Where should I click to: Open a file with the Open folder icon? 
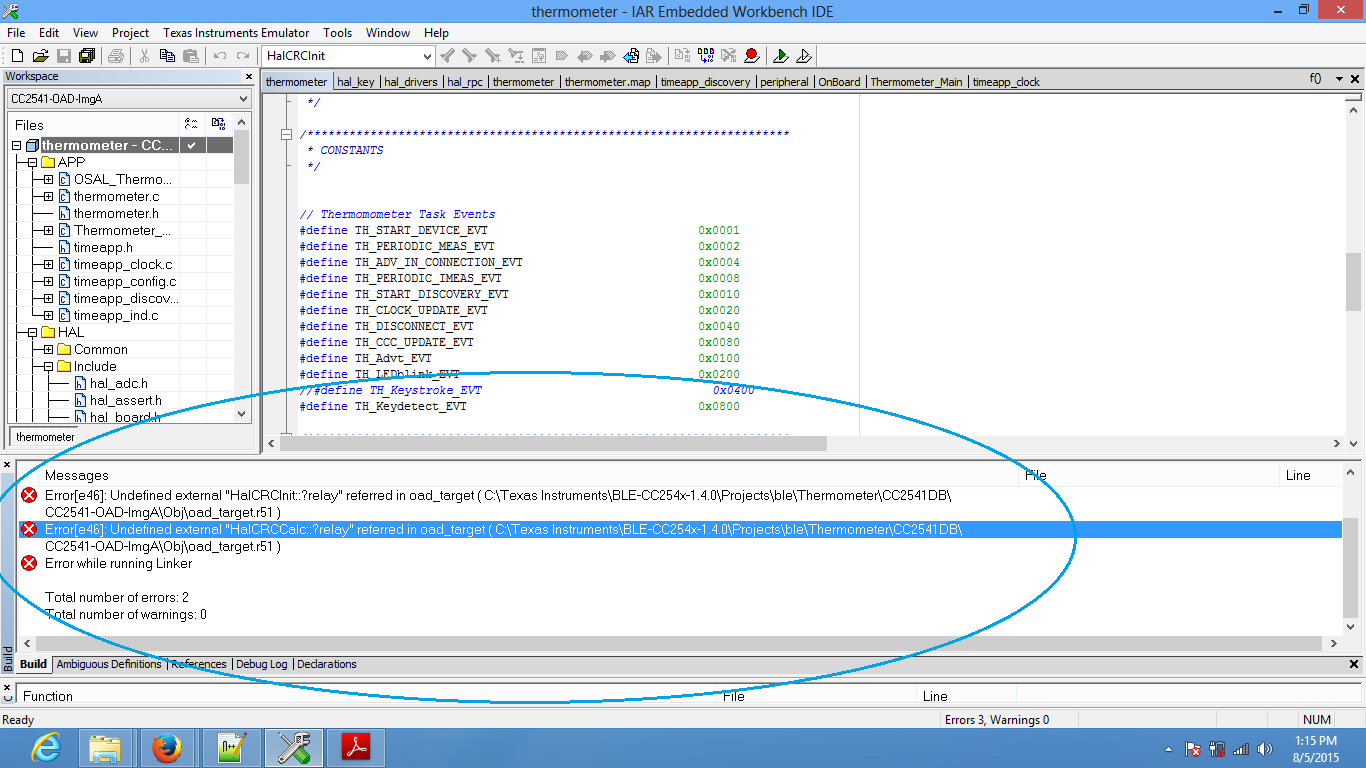[x=40, y=56]
